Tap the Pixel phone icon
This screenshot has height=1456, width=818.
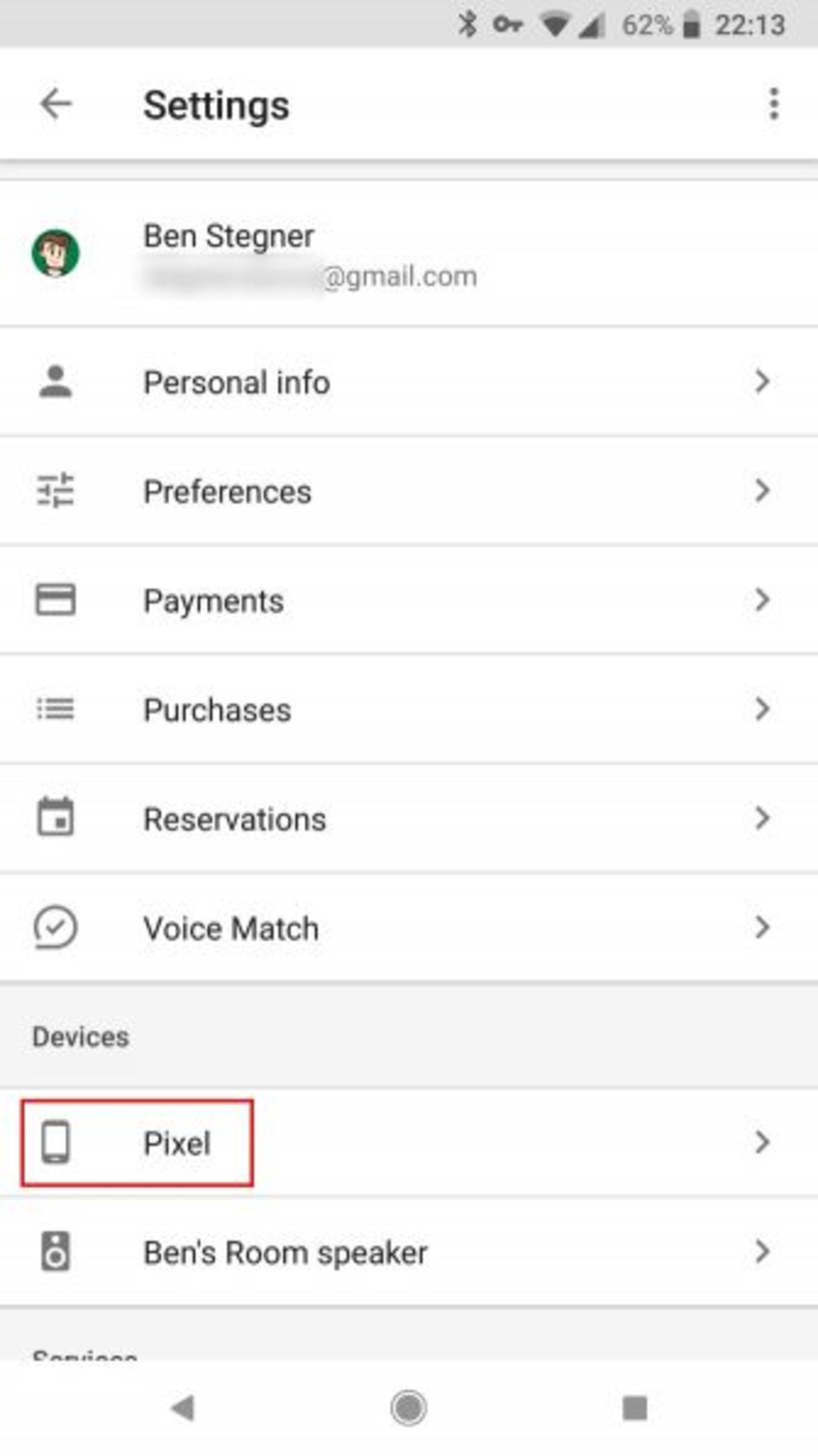[x=55, y=1142]
